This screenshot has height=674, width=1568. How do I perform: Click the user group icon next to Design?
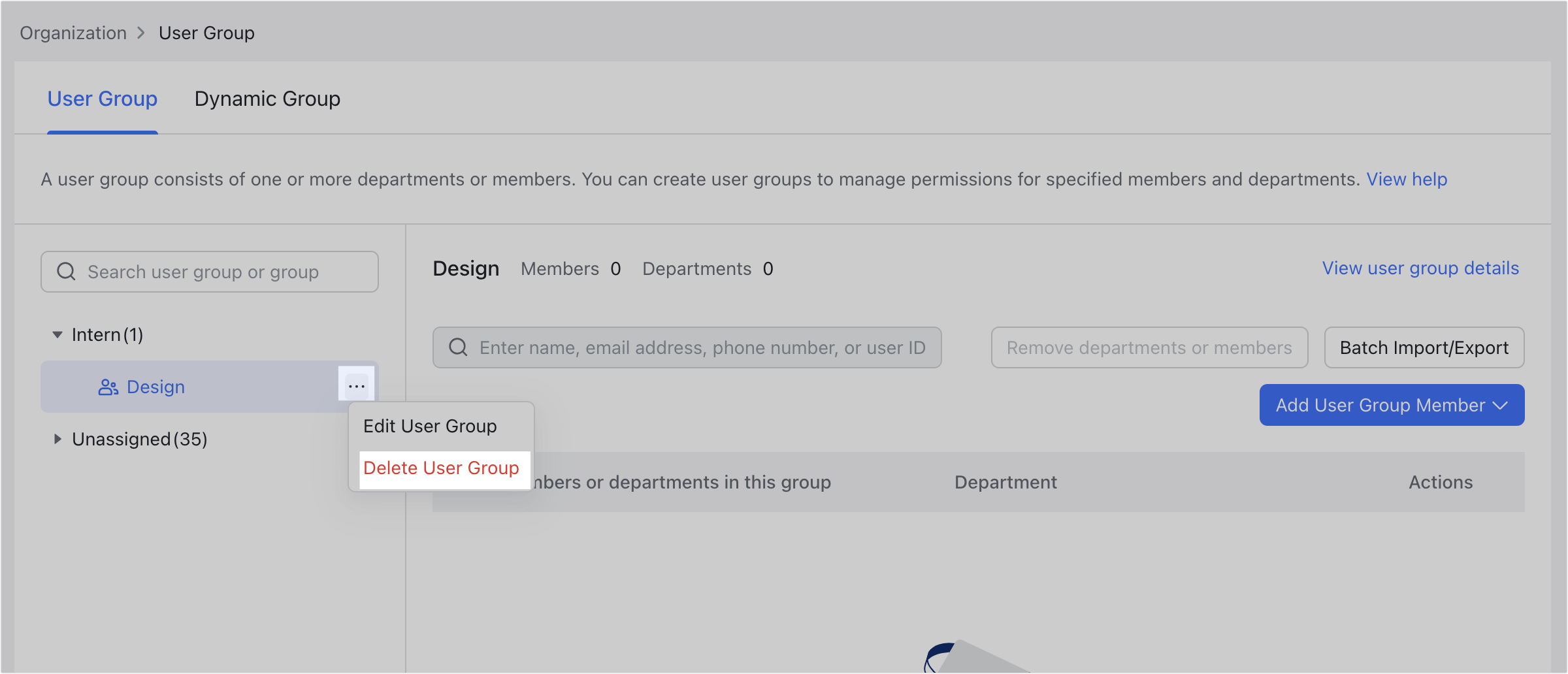[106, 386]
